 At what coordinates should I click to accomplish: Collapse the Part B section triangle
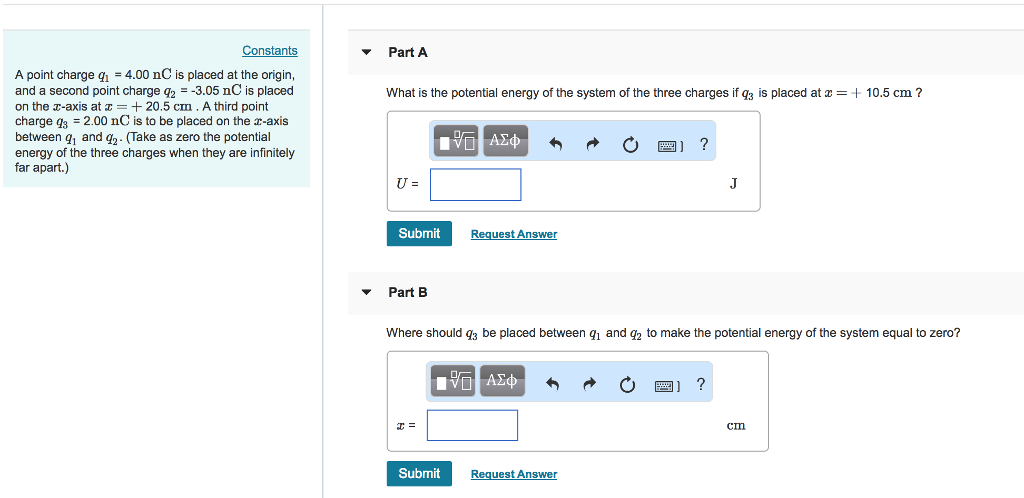tap(367, 292)
